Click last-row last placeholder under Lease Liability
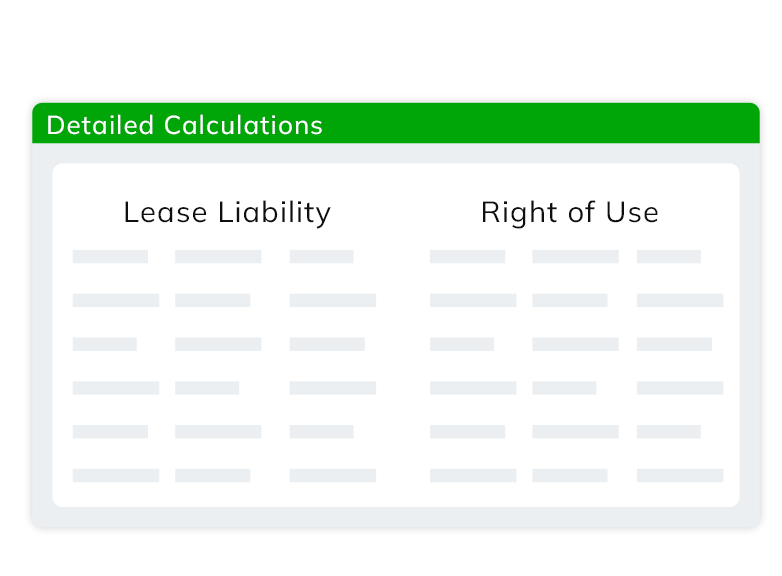This screenshot has height=576, width=782. (333, 475)
